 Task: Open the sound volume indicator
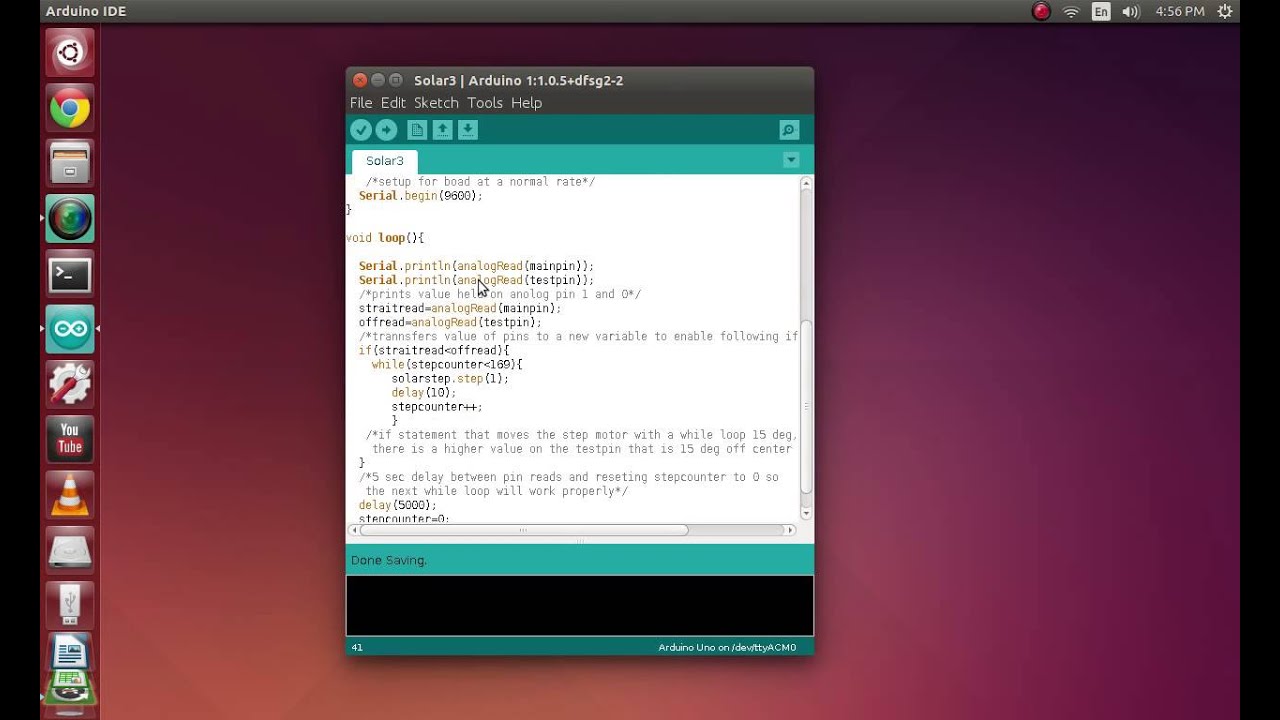[1131, 12]
